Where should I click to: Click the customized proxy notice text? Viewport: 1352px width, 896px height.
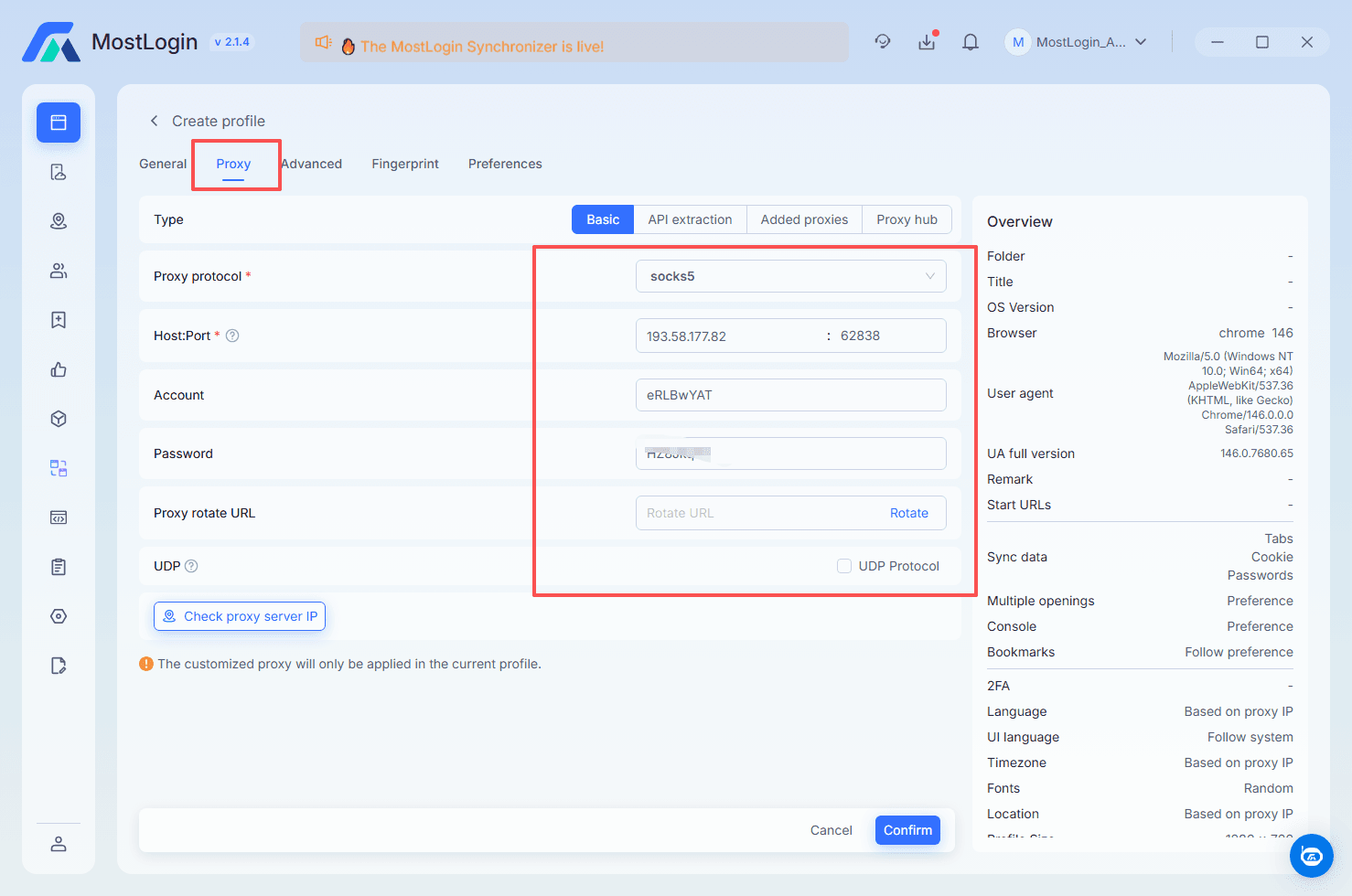pos(349,664)
